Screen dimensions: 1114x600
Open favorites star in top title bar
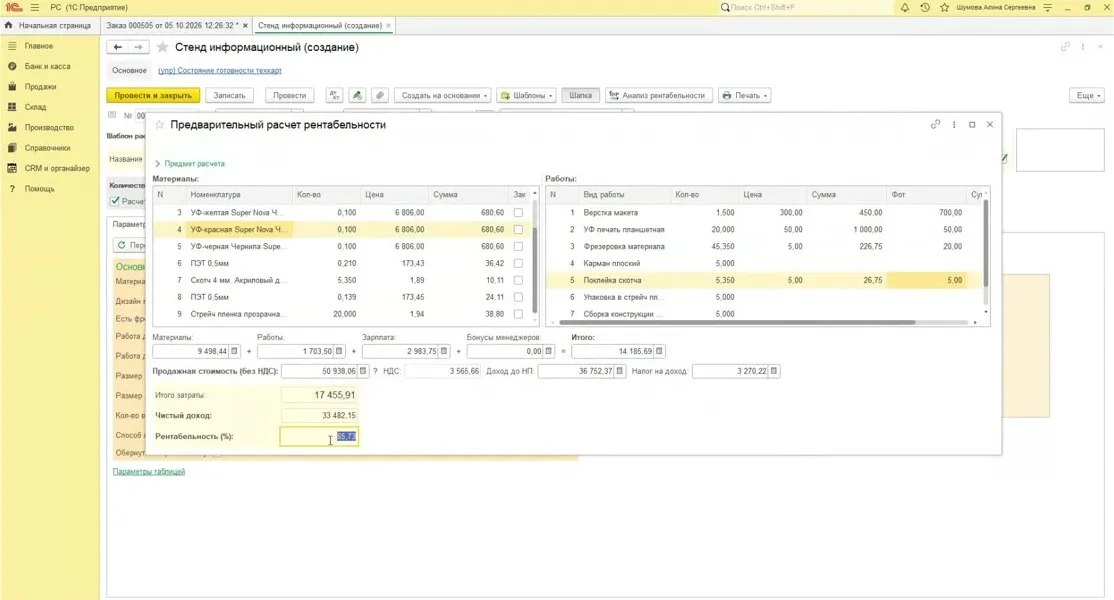[x=944, y=7]
